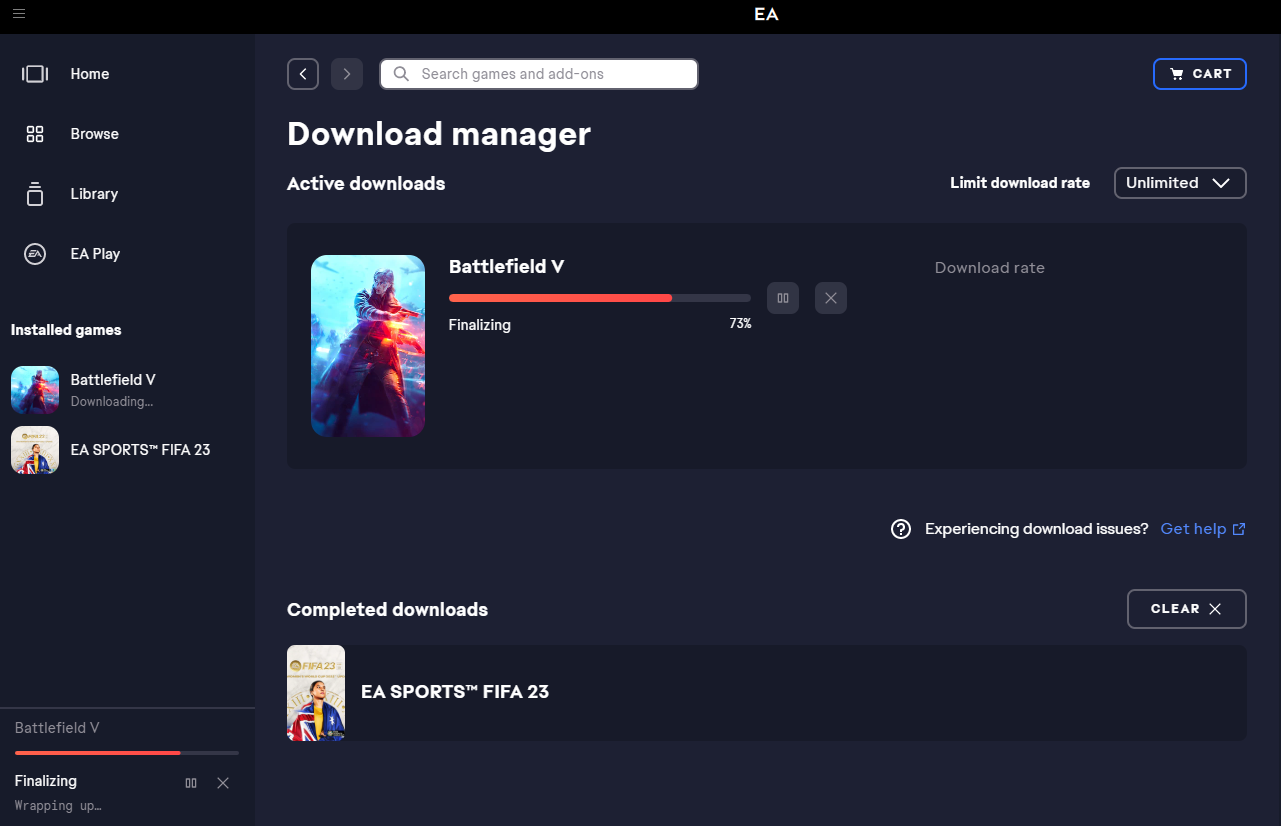This screenshot has height=826, width=1281.
Task: Click Battlefield V thumbnail in installed games
Action: [35, 390]
